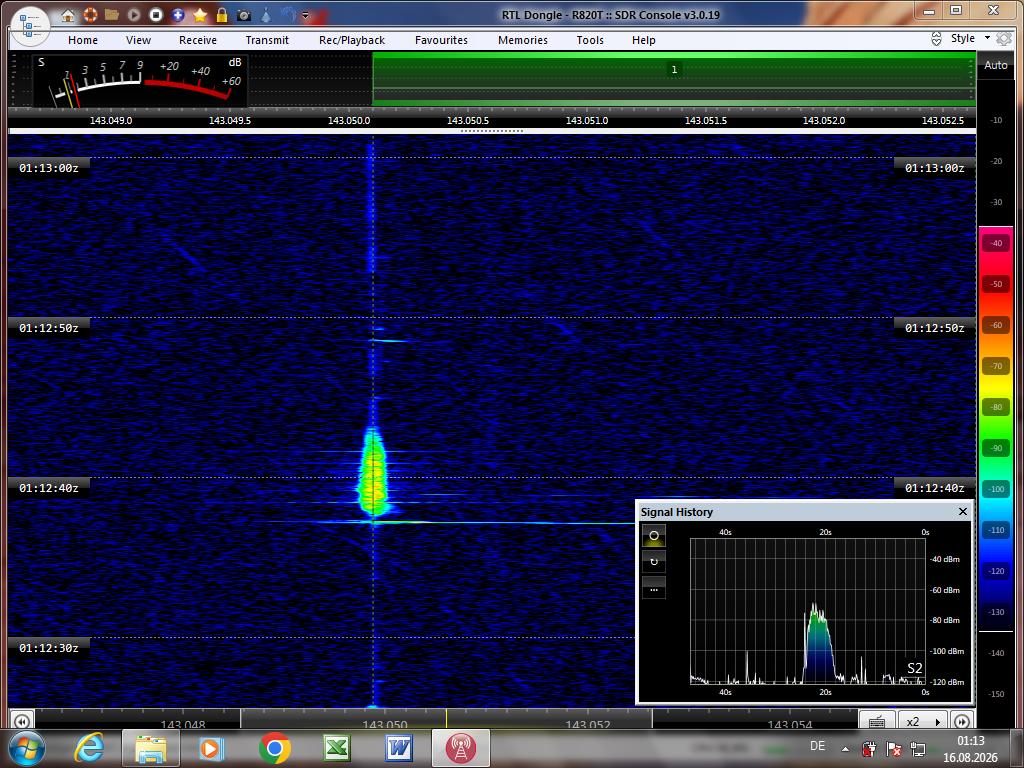
Task: Open the Tools ribbon tab
Action: tap(590, 40)
